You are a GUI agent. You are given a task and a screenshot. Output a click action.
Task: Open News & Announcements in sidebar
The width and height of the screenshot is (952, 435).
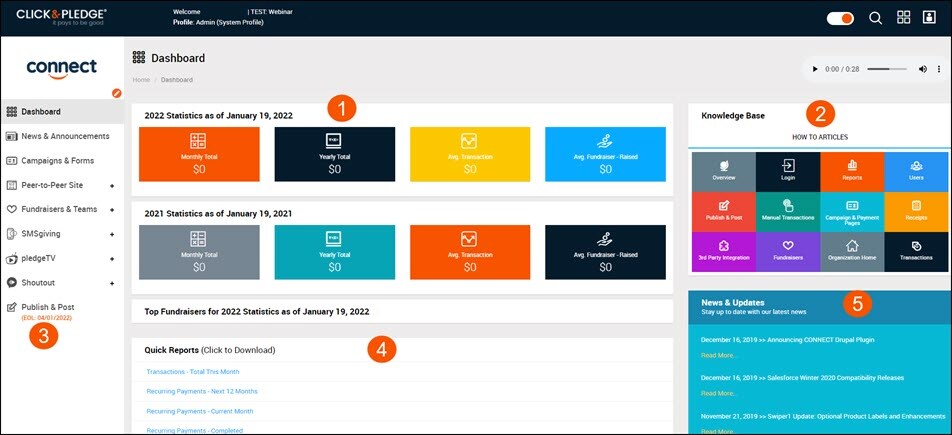tap(63, 136)
